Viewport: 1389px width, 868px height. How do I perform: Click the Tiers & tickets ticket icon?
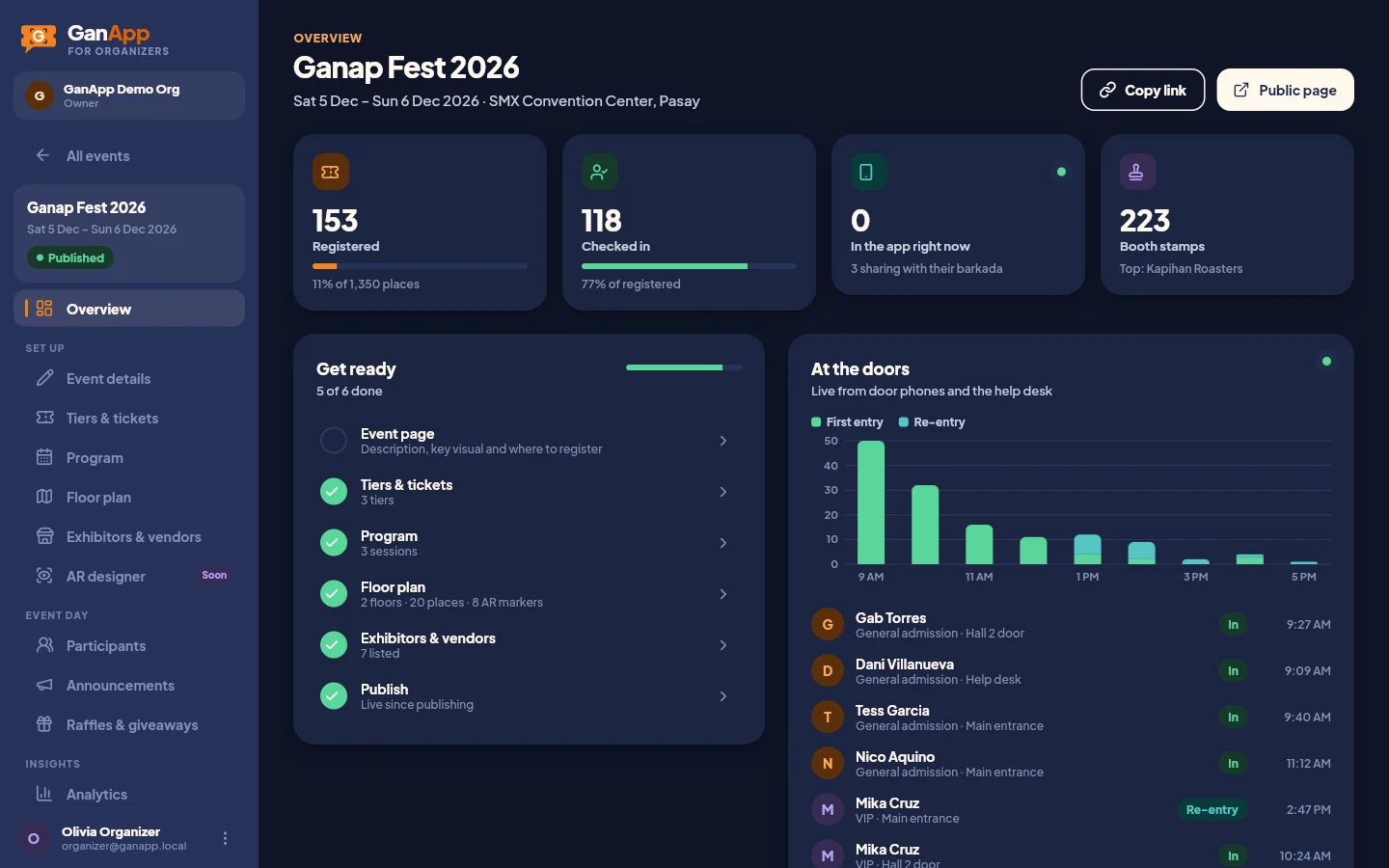[x=44, y=418]
